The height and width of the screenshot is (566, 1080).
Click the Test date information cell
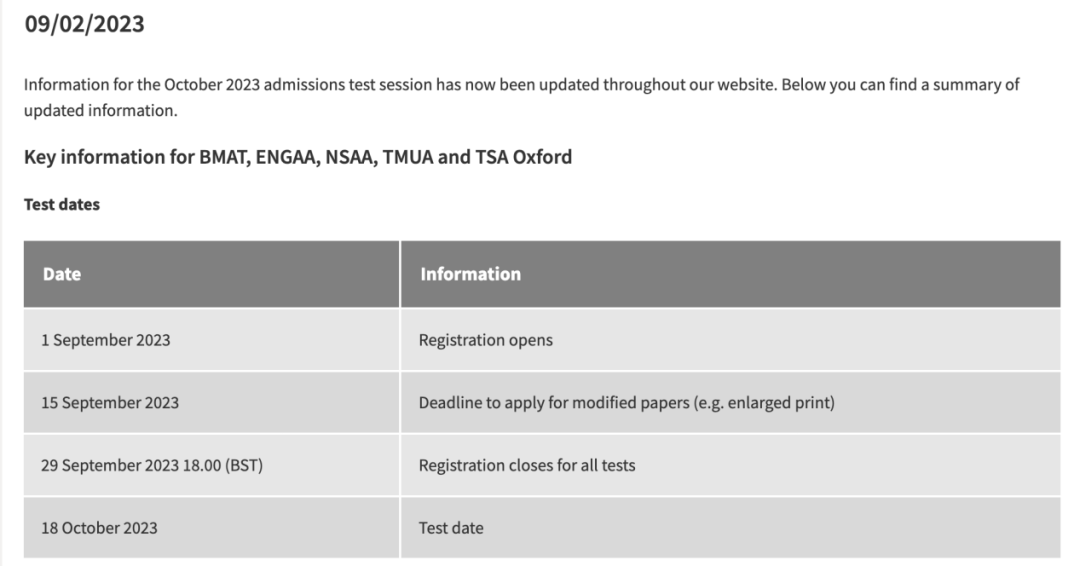(731, 528)
